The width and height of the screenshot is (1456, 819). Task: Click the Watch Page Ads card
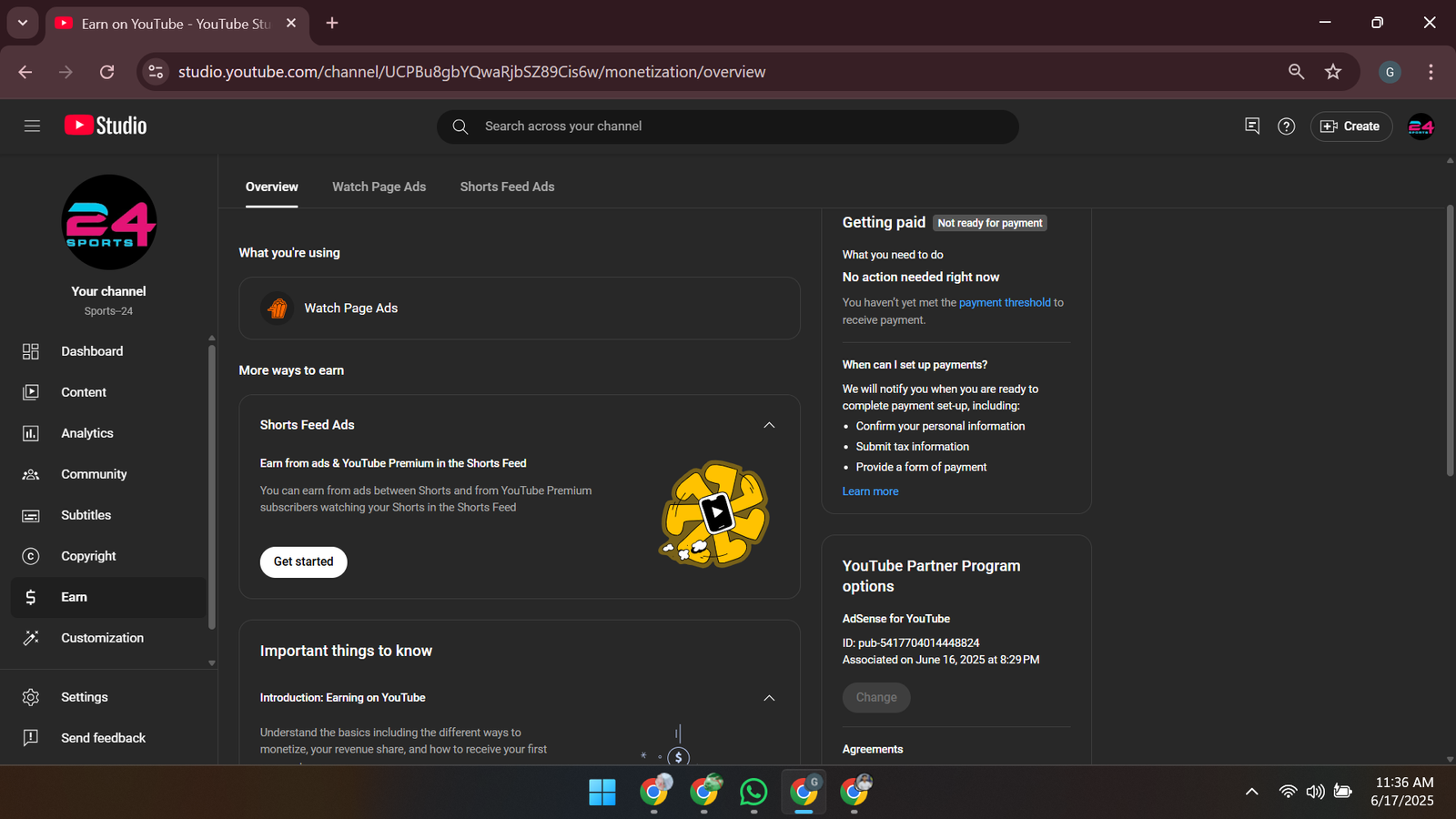coord(520,308)
